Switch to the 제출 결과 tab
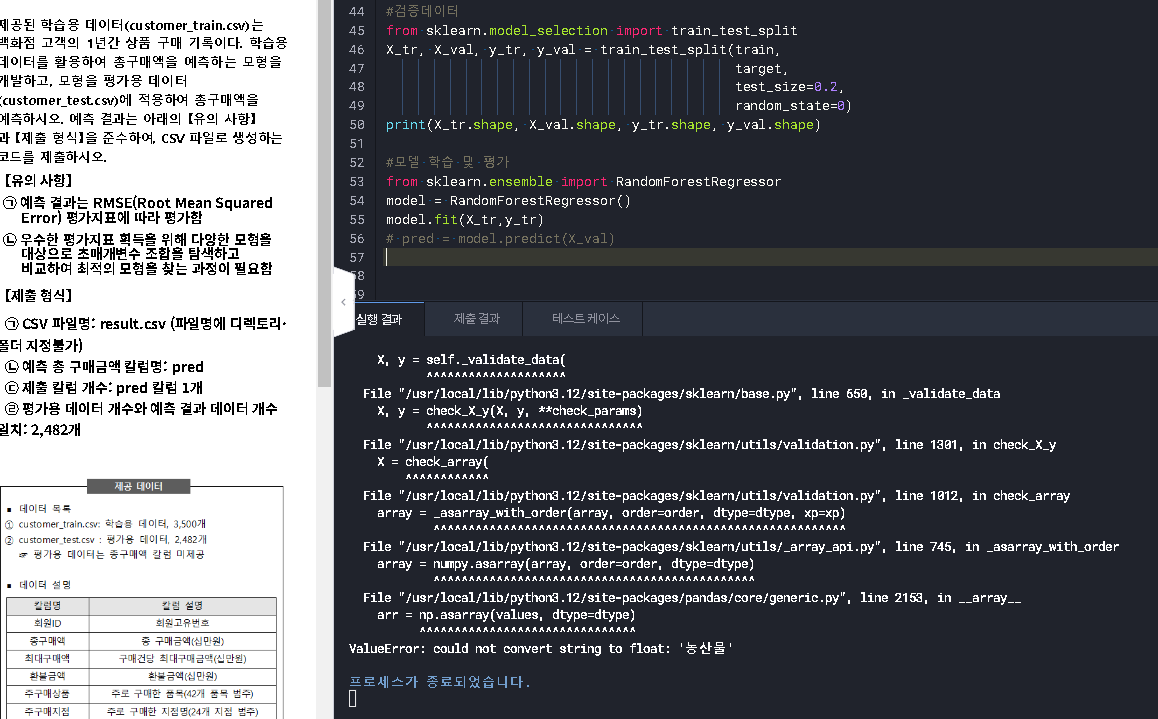The width and height of the screenshot is (1158, 719). pyautogui.click(x=476, y=318)
